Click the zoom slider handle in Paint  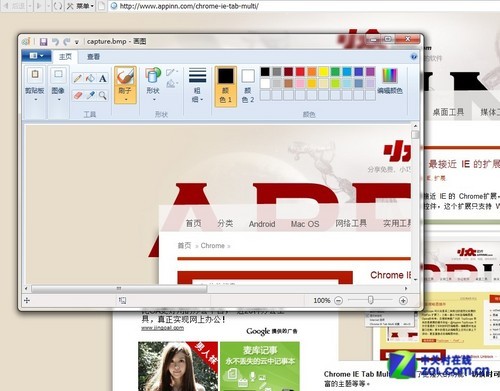tap(370, 300)
